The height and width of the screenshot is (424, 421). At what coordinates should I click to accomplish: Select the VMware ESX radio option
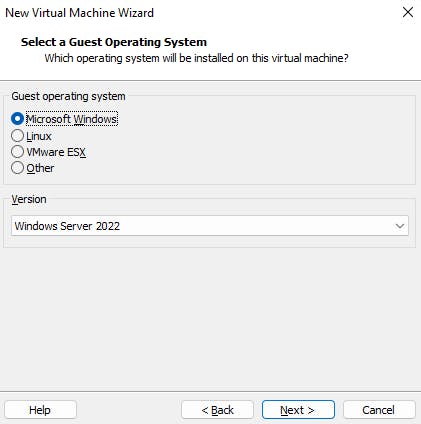(x=17, y=152)
